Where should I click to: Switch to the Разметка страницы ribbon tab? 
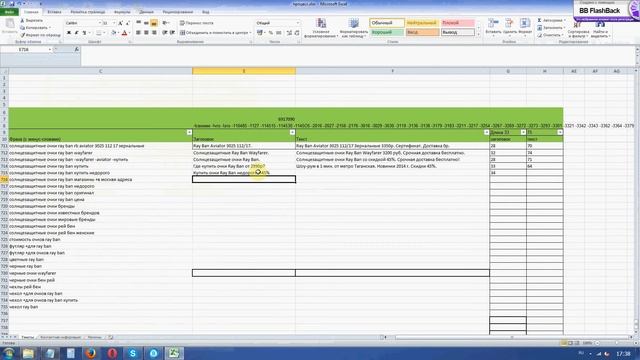click(x=88, y=12)
